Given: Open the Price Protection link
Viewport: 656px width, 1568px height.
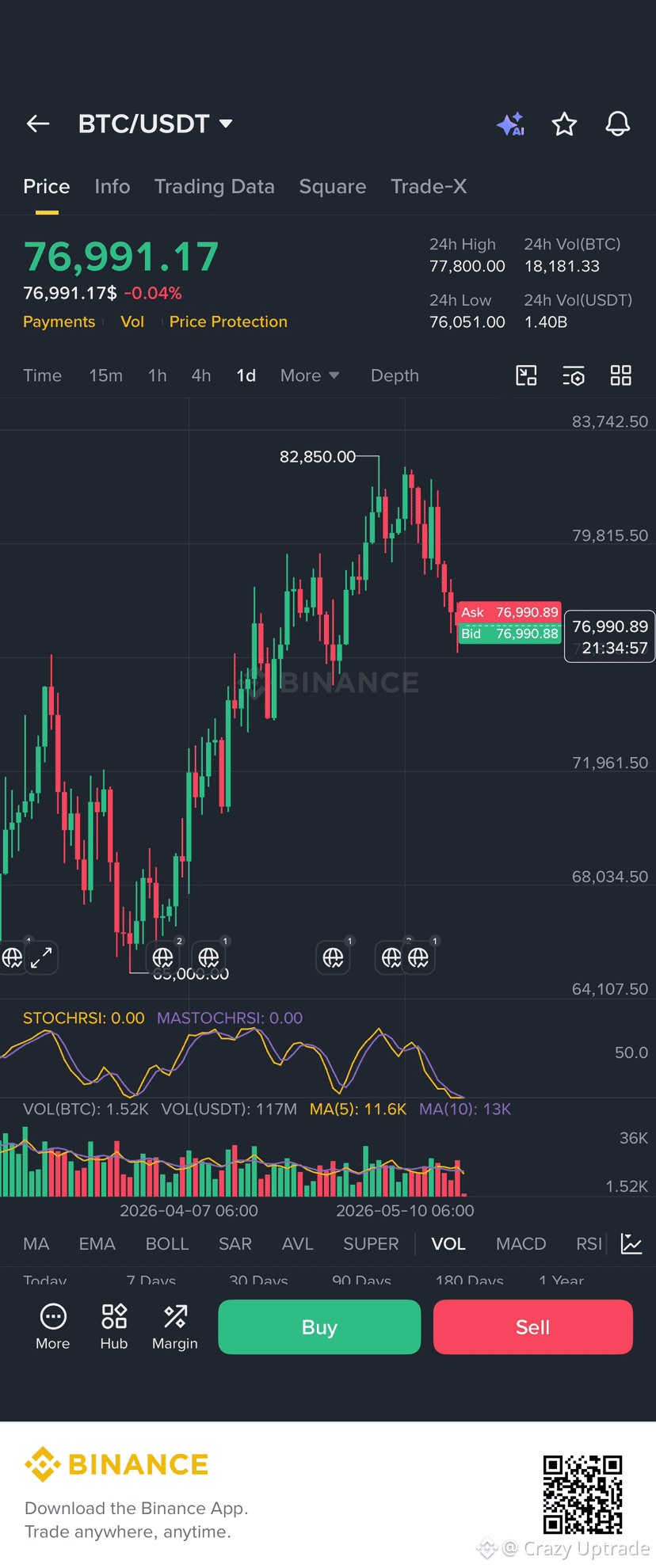Looking at the screenshot, I should (x=228, y=322).
